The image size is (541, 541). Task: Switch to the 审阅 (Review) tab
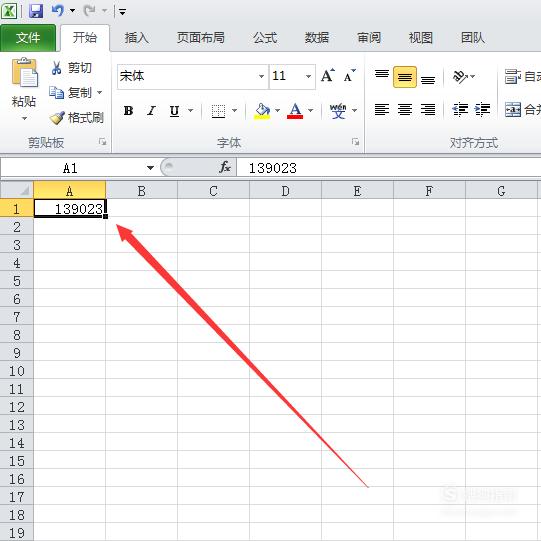368,37
